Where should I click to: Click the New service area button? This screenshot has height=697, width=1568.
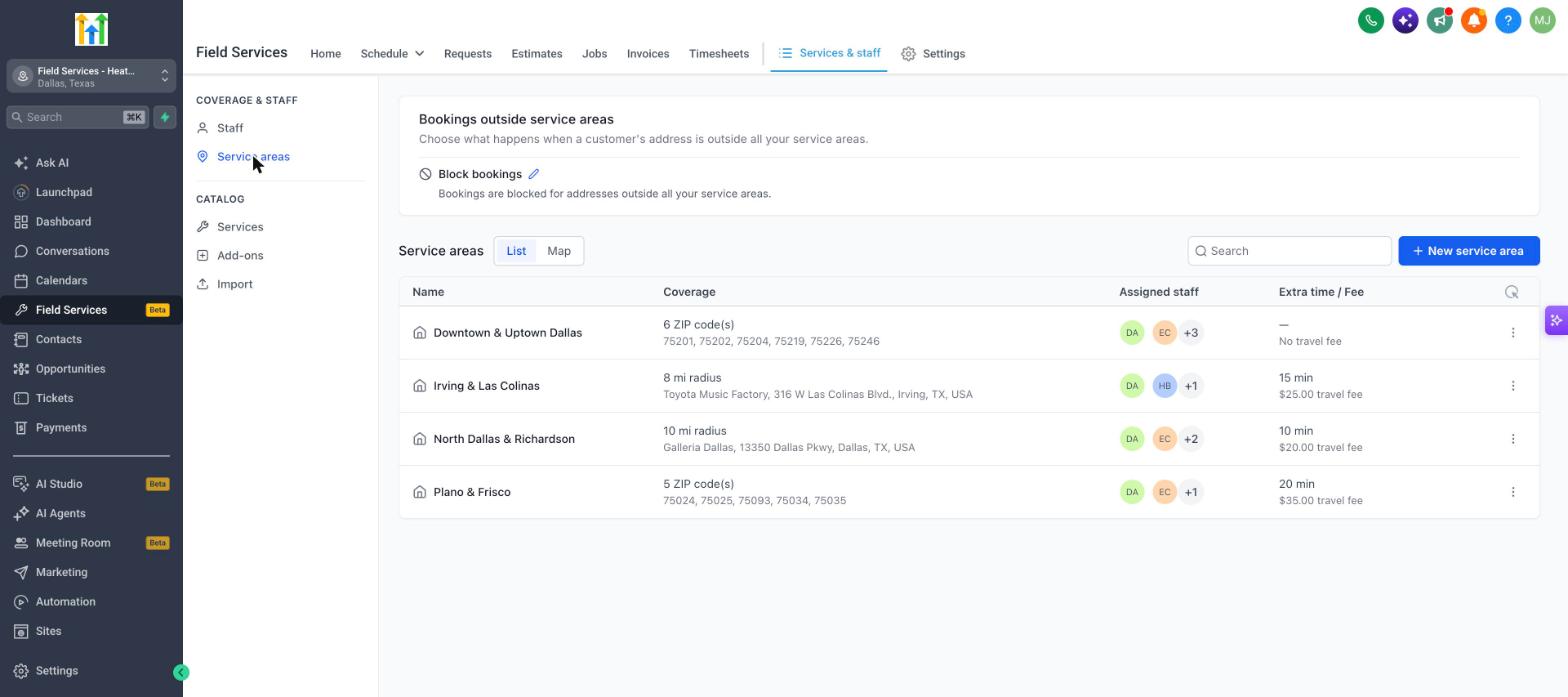tap(1469, 251)
